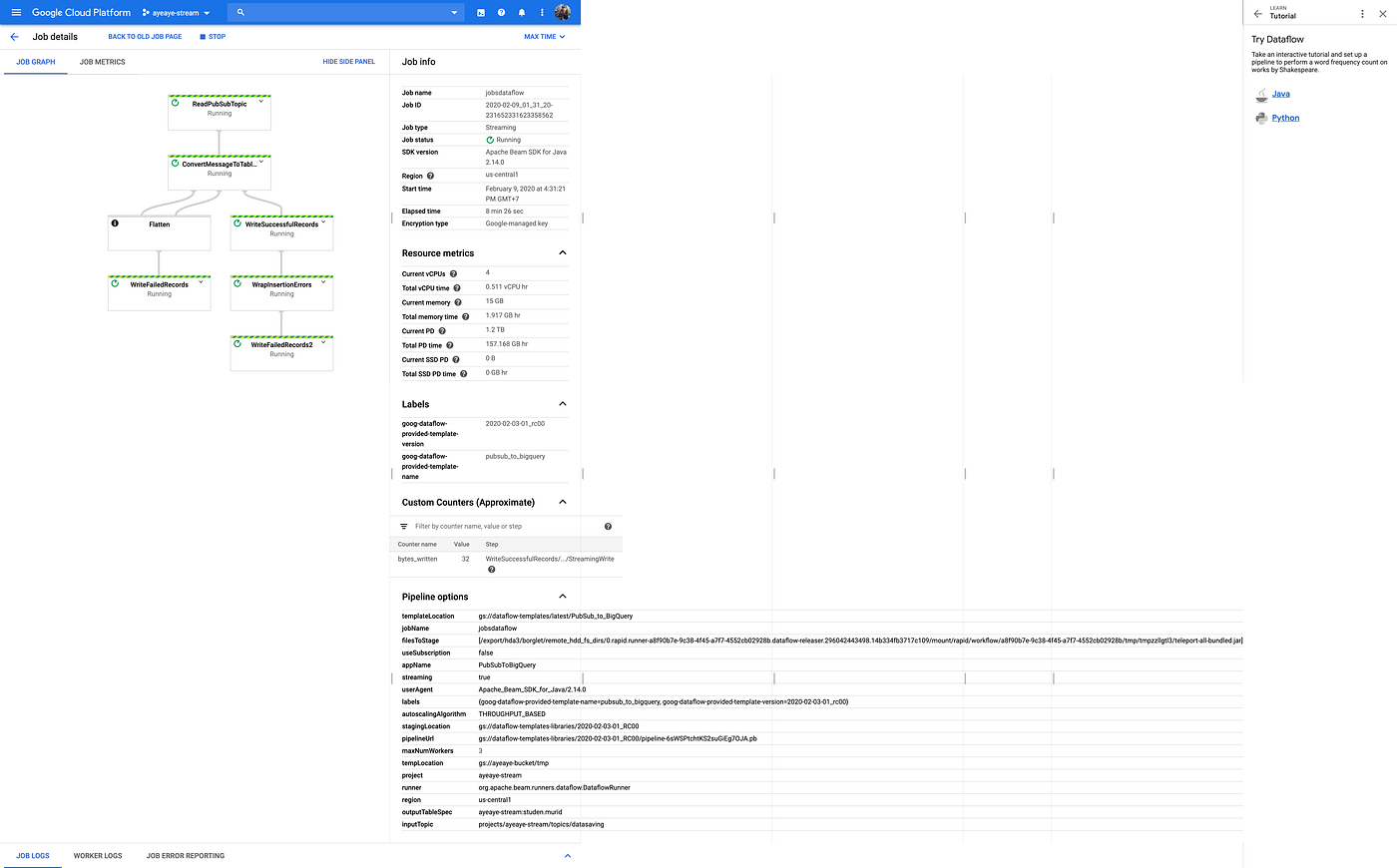Click the top search input field
This screenshot has width=1397, height=868.
click(x=339, y=12)
